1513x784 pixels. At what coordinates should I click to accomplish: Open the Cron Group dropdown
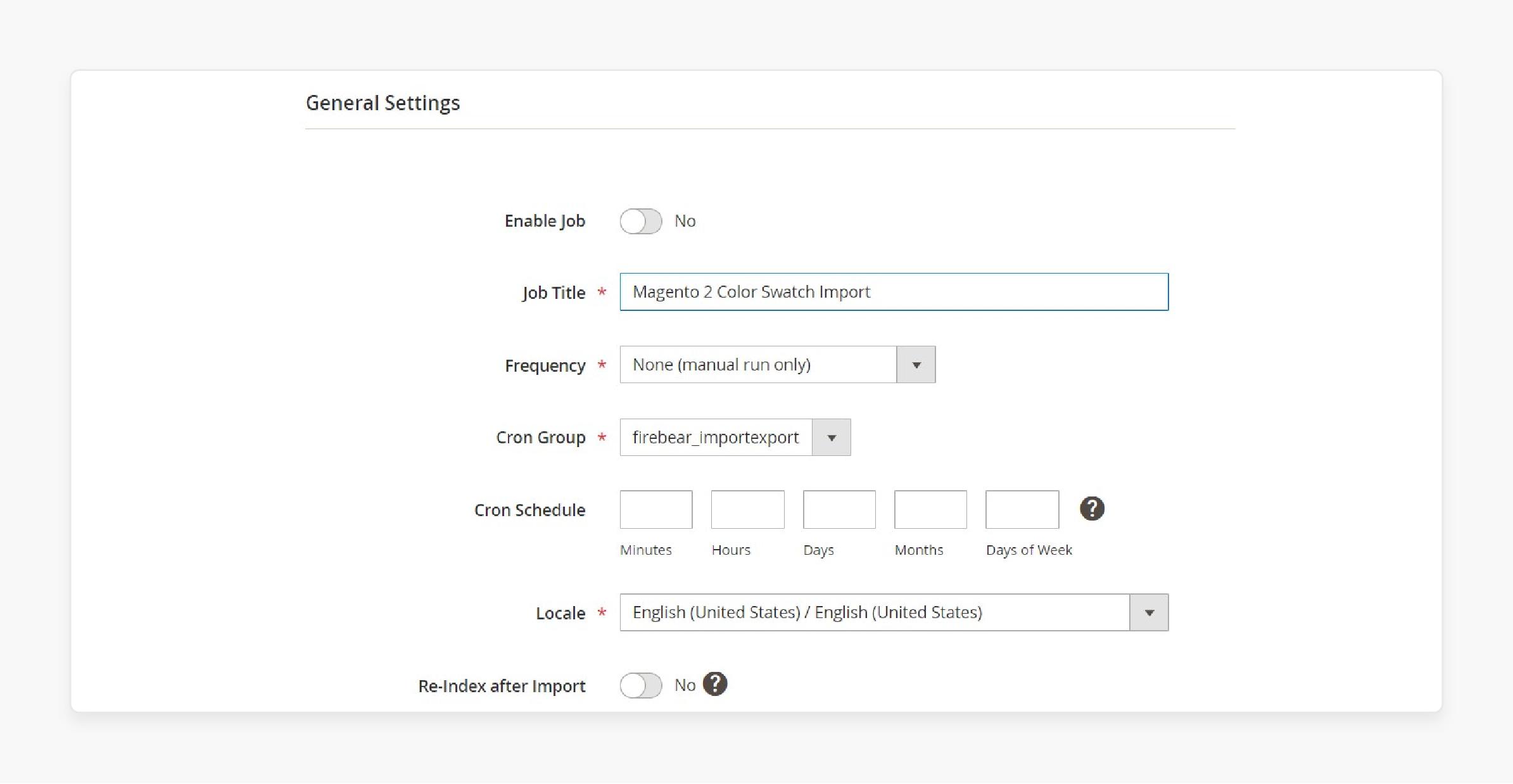(735, 438)
